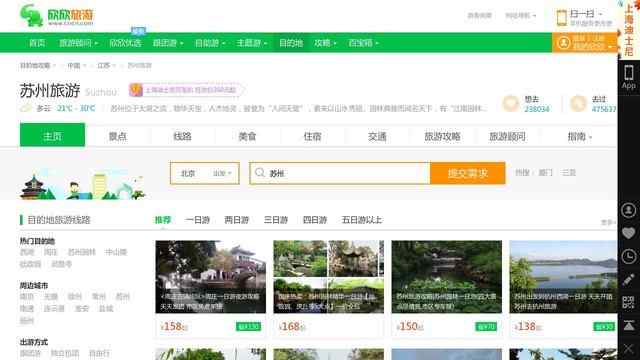640x360 pixels.
Task: Switch to the 景点 tab
Action: 118,136
